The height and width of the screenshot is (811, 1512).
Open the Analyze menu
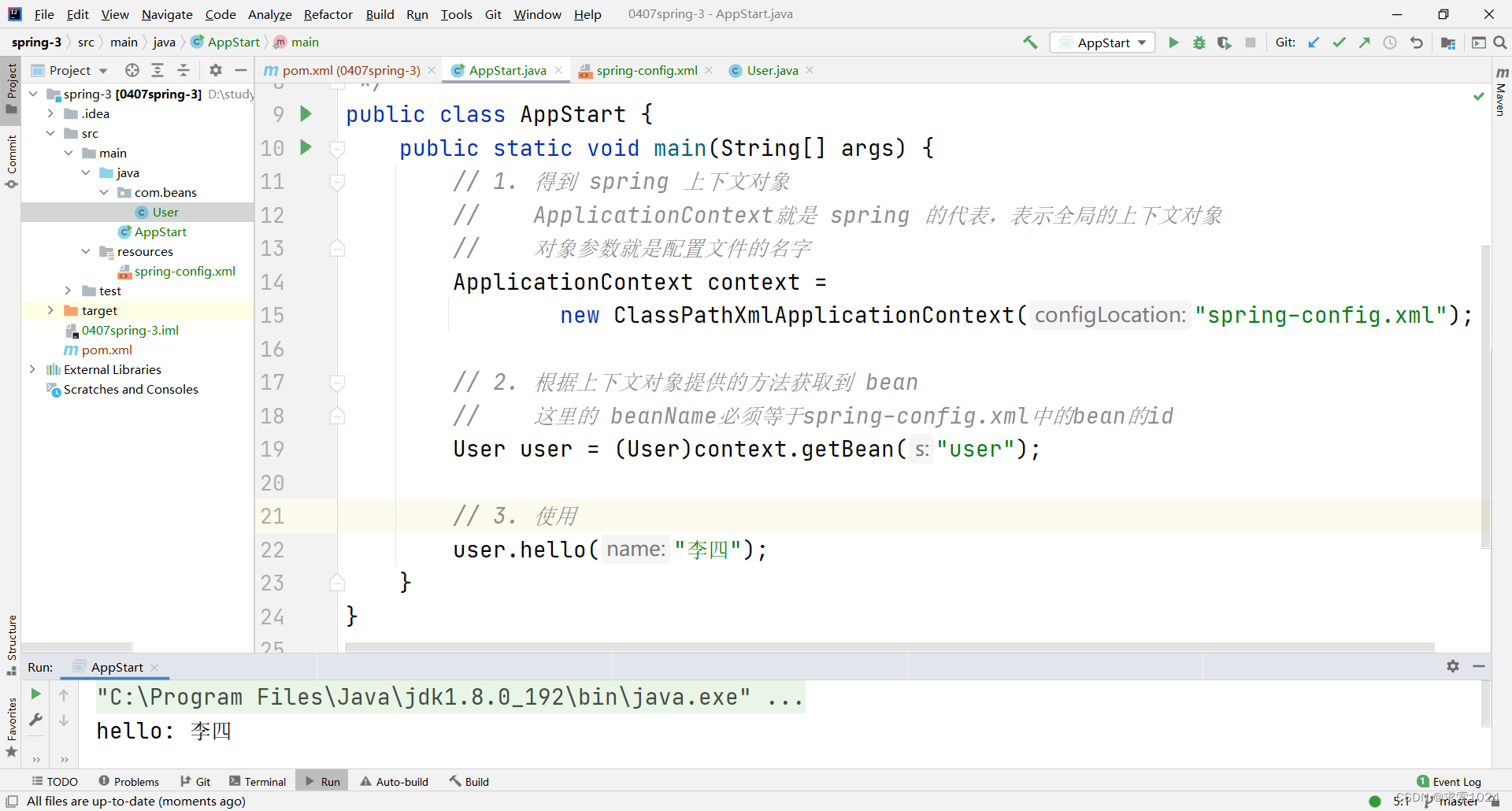[x=270, y=14]
